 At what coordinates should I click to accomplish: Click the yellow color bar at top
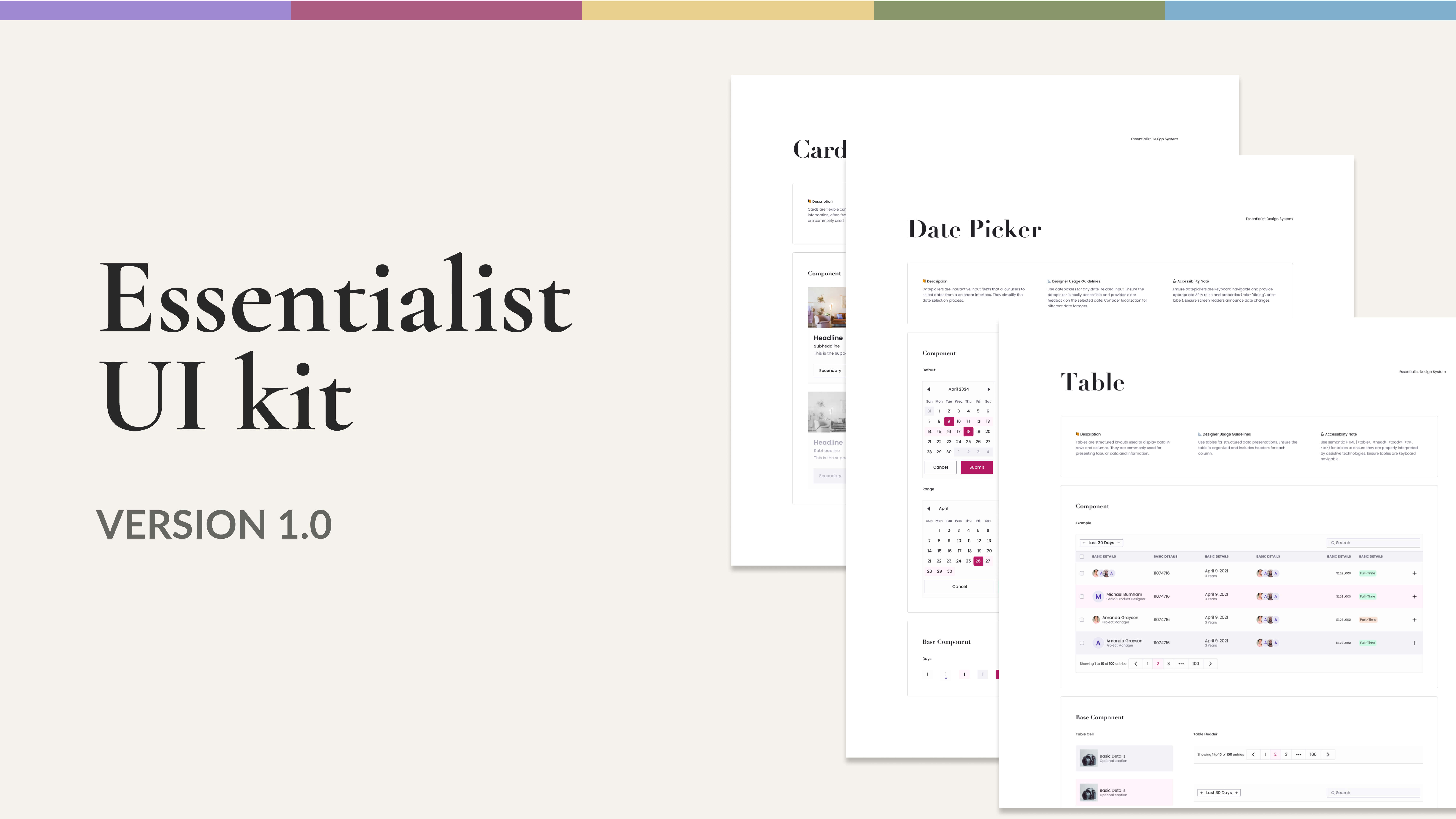point(728,10)
